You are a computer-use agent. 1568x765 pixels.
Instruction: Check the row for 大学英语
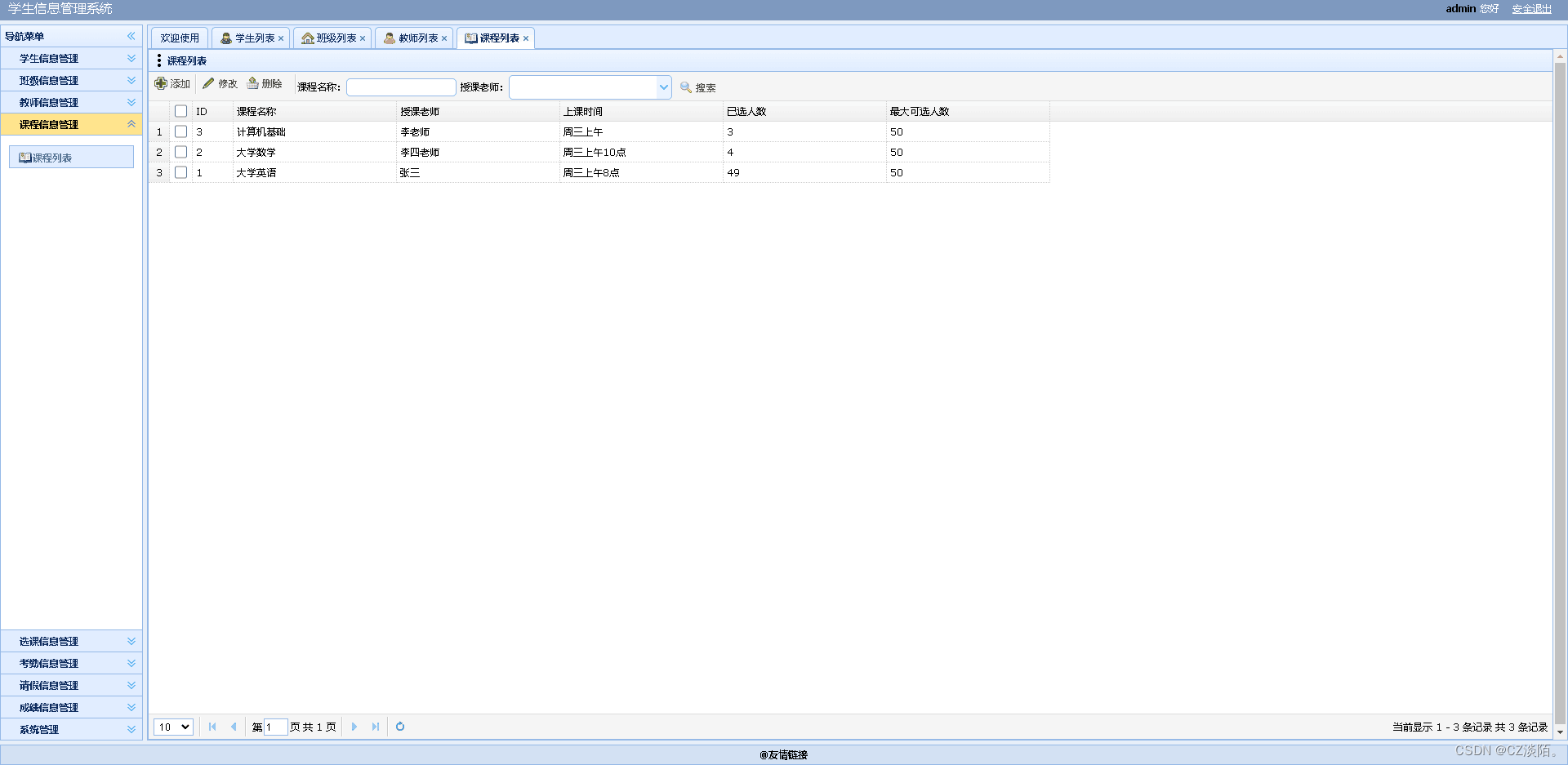point(181,172)
